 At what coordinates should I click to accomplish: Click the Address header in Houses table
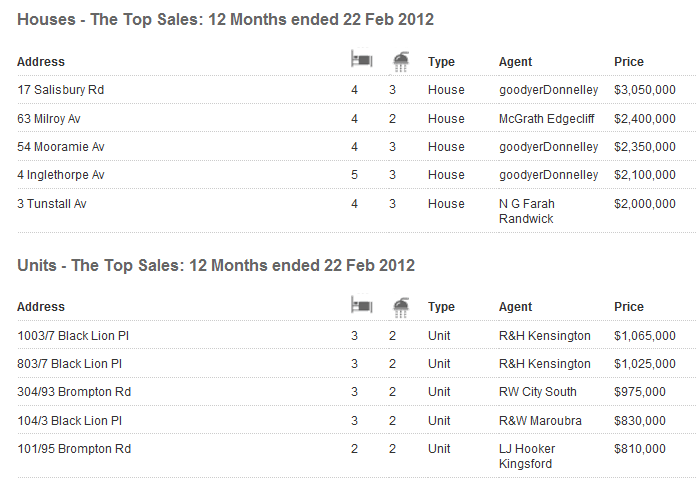click(41, 62)
